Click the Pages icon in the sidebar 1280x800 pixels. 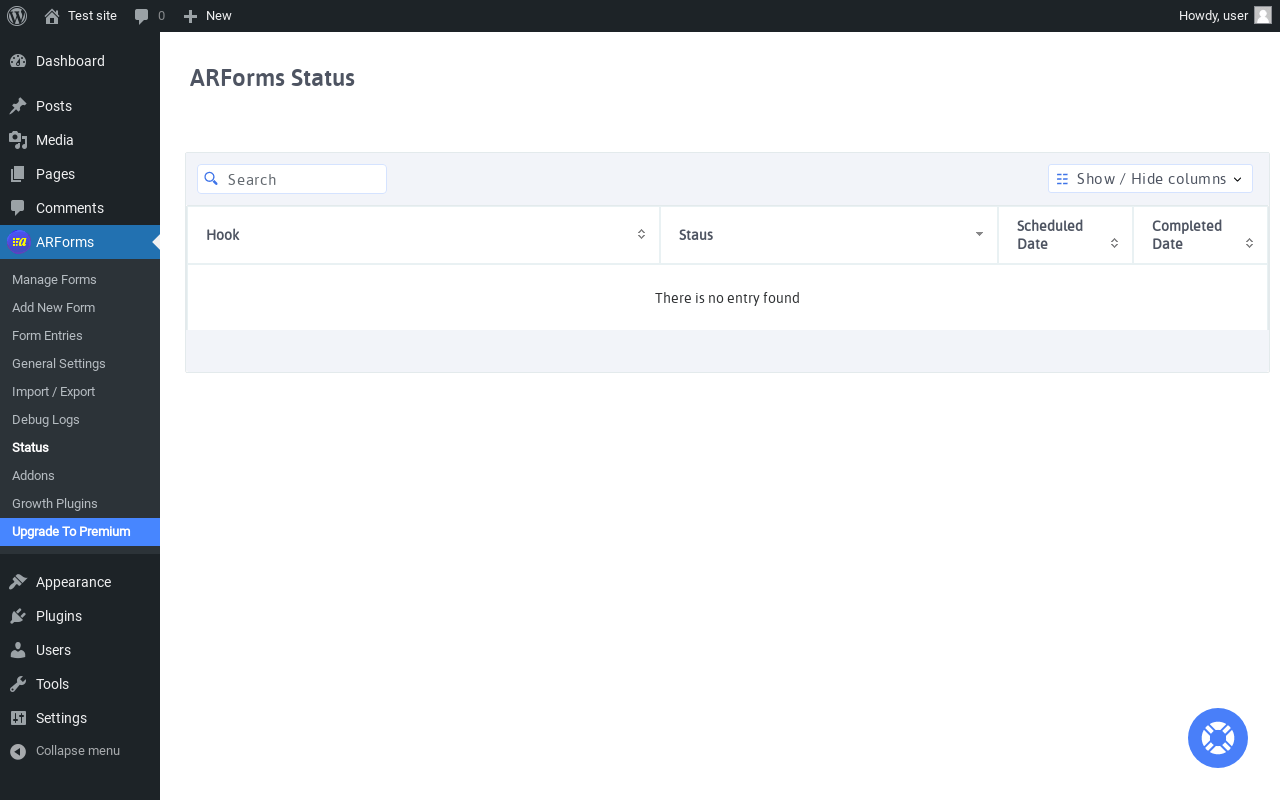tap(18, 174)
